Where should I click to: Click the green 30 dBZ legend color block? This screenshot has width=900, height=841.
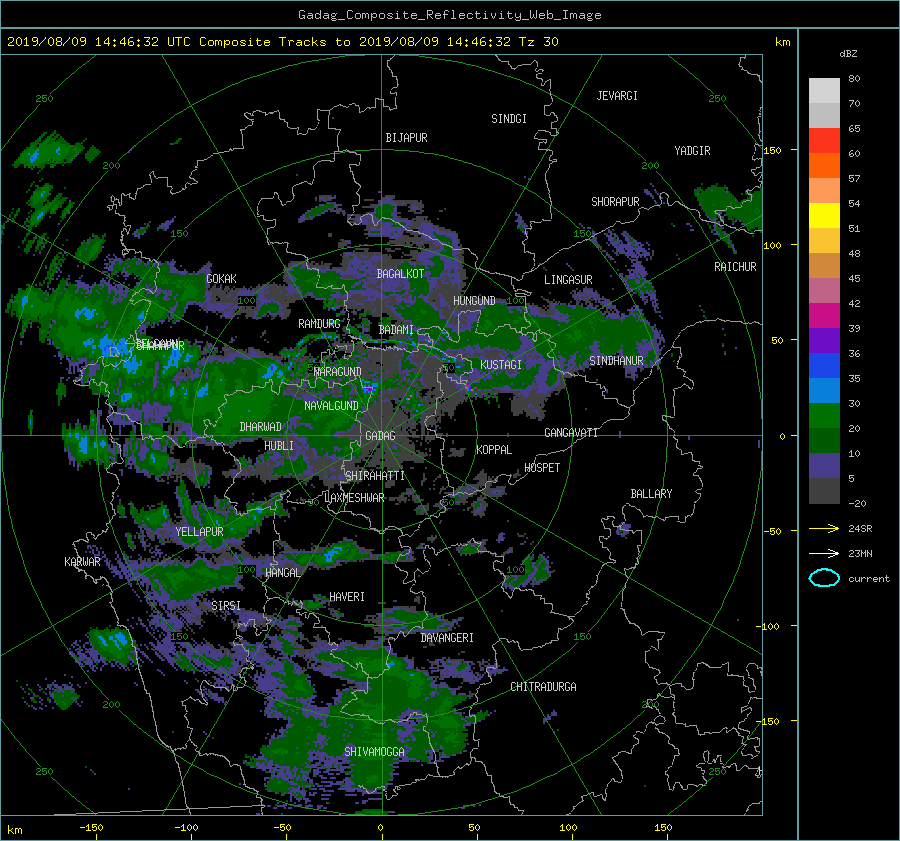coord(824,415)
